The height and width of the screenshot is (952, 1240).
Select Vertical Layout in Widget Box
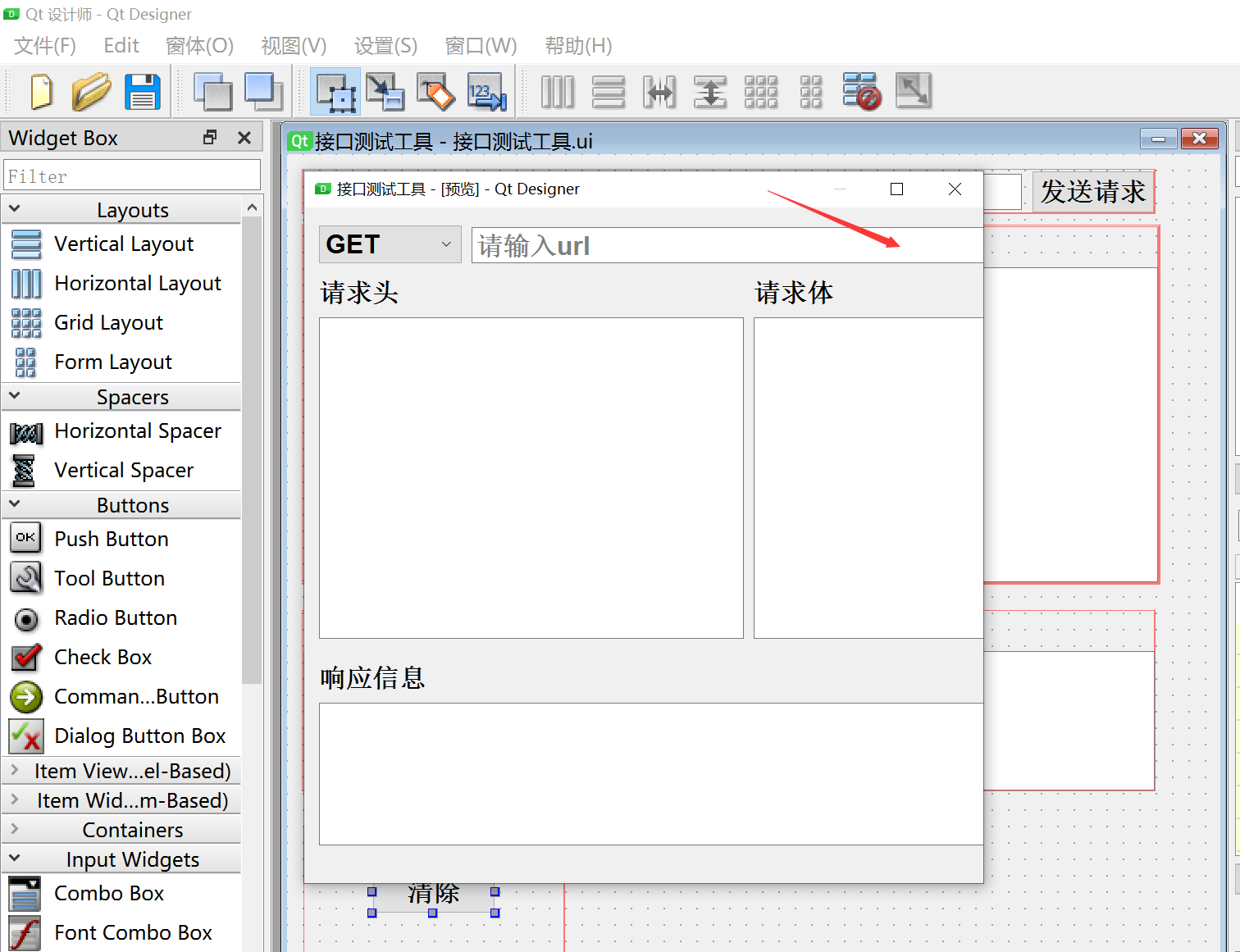[x=123, y=244]
